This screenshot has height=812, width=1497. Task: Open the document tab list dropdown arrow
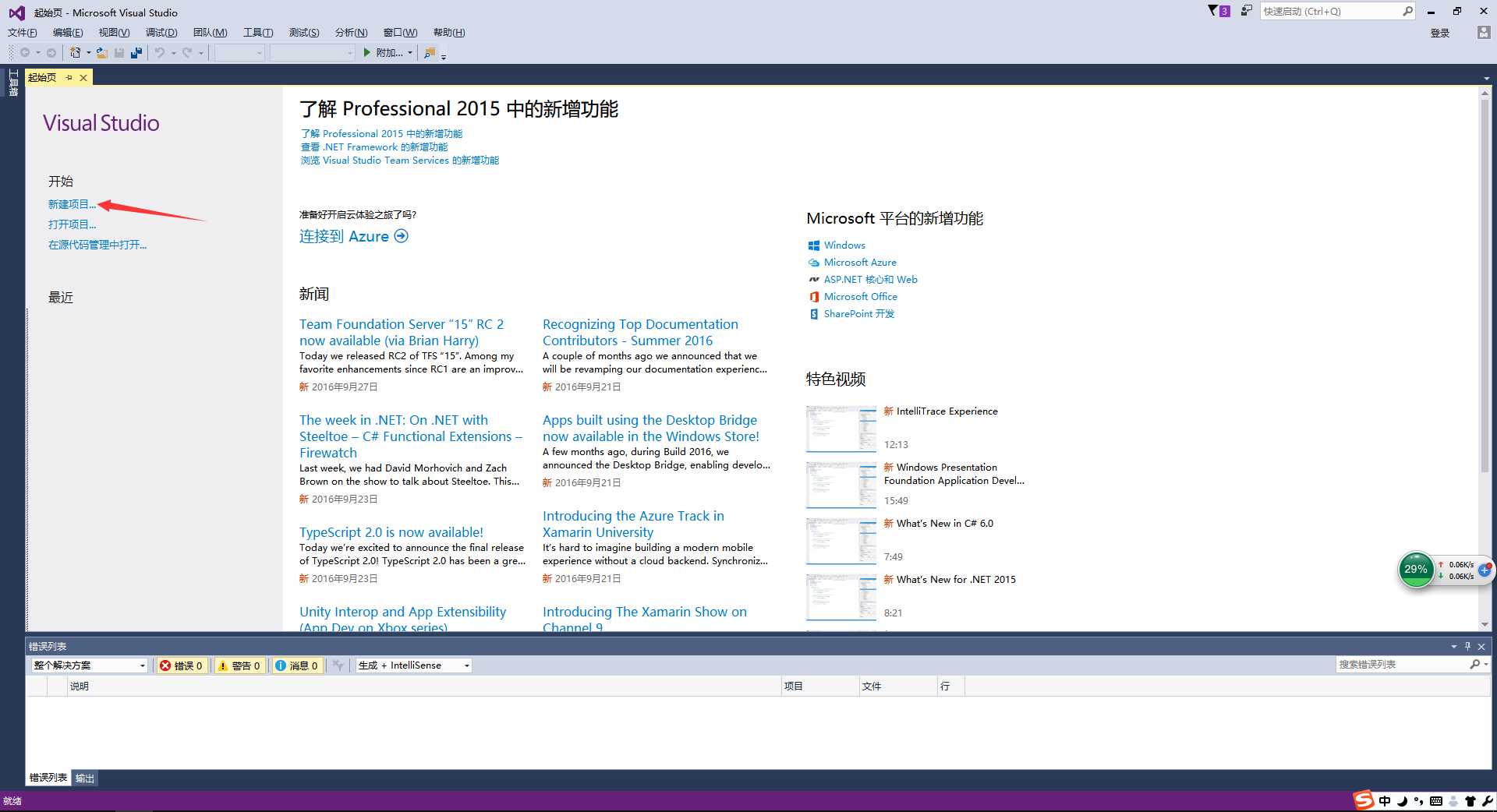1486,78
